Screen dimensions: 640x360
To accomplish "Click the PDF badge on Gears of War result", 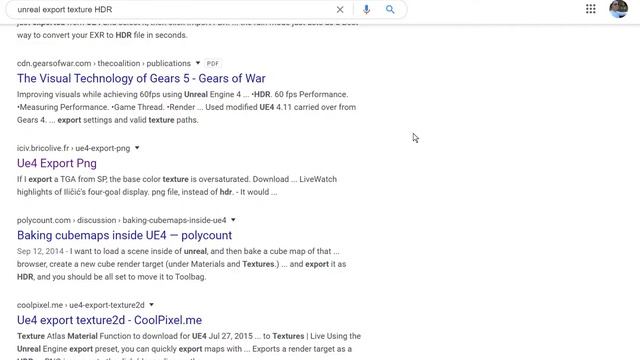I will pos(212,63).
